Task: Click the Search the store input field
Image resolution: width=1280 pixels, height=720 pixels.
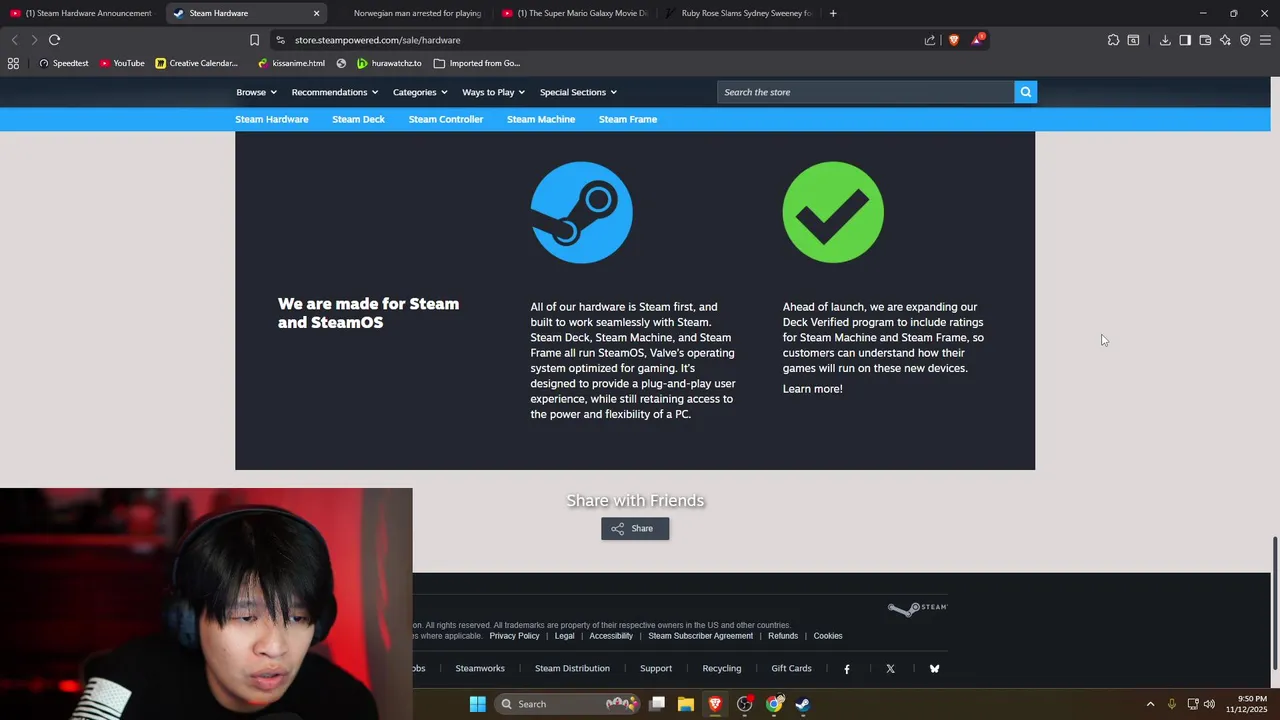Action: click(x=866, y=92)
